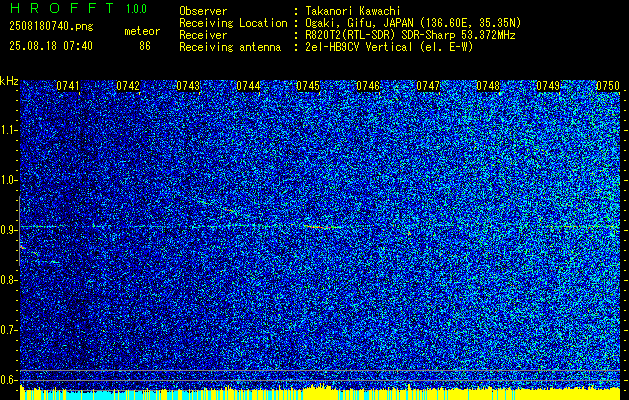The width and height of the screenshot is (629, 400).
Task: Select the 2el-HB9CV Vertical antenna text
Action: coord(389,47)
